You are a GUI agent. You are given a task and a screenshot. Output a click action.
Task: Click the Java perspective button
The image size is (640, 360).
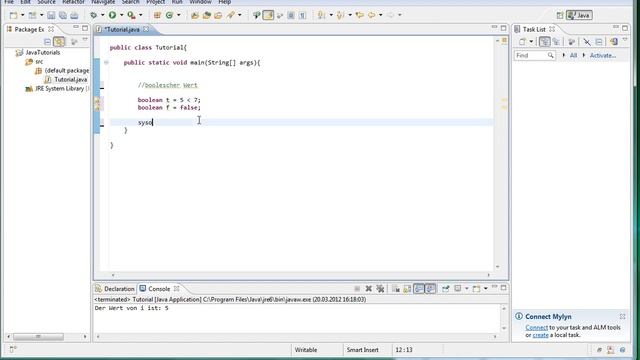coord(579,16)
